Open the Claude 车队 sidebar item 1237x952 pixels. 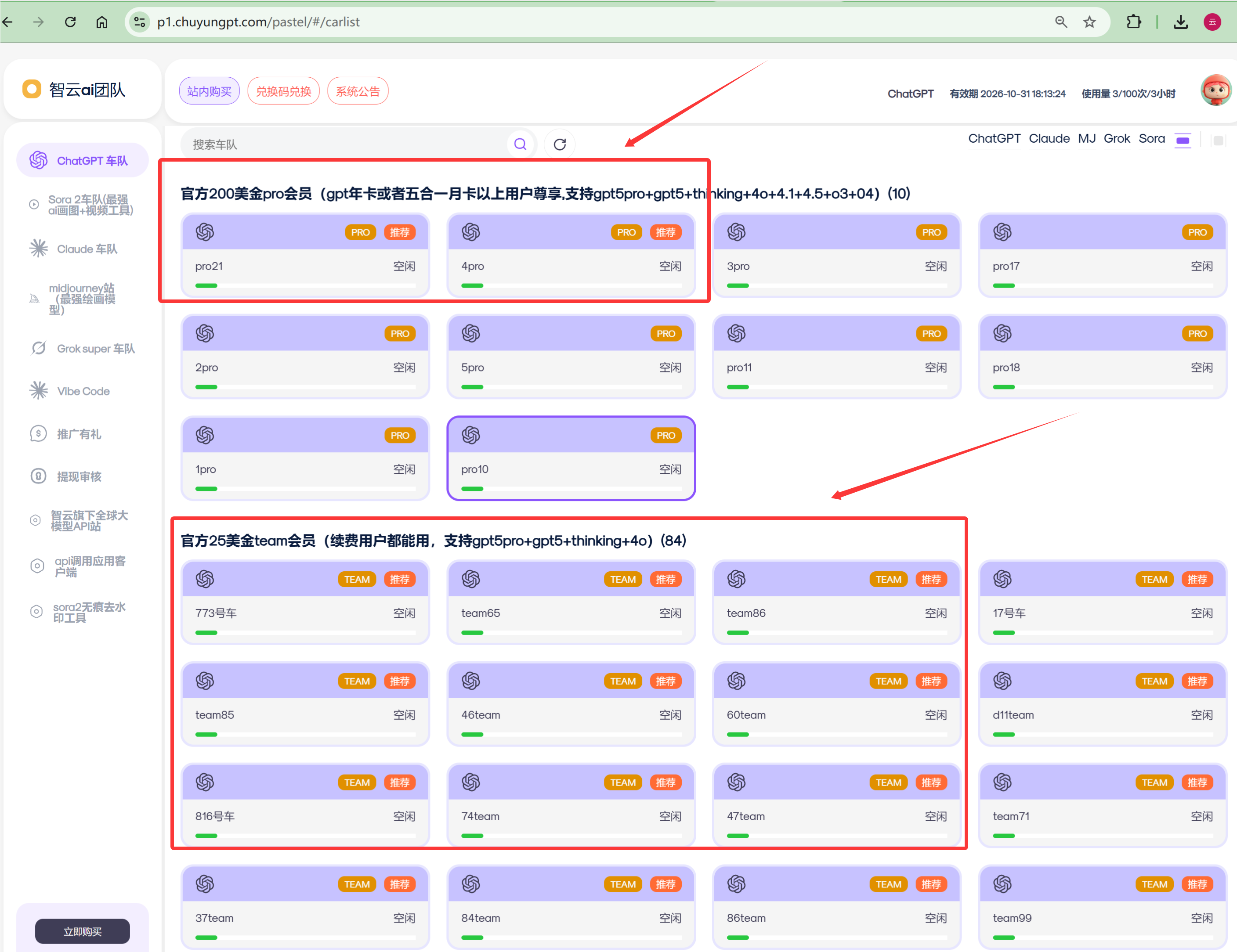coord(87,249)
